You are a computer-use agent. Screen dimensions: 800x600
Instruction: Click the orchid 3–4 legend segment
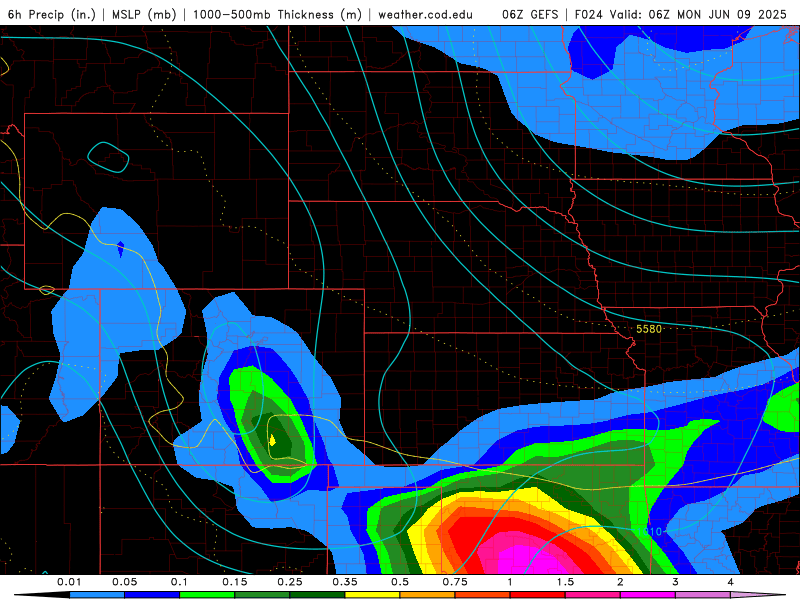click(x=703, y=595)
